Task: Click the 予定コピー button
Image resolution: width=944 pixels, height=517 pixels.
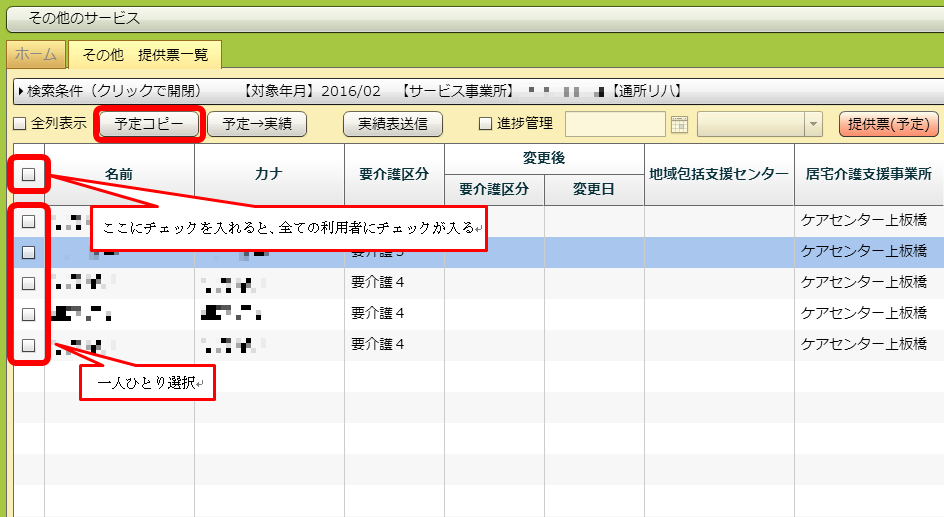Action: pyautogui.click(x=150, y=124)
